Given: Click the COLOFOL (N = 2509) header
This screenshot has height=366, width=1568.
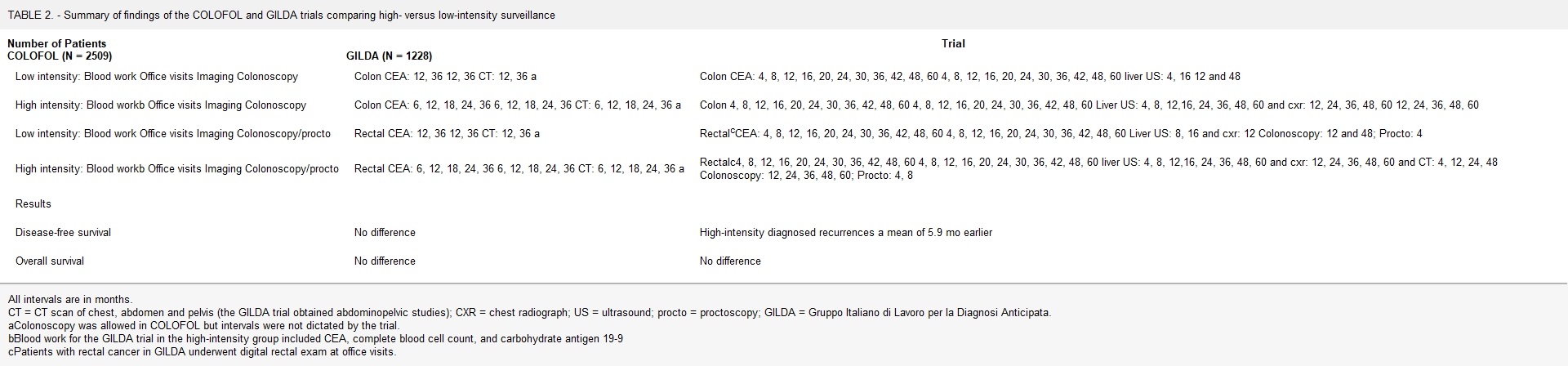Looking at the screenshot, I should tap(60, 56).
